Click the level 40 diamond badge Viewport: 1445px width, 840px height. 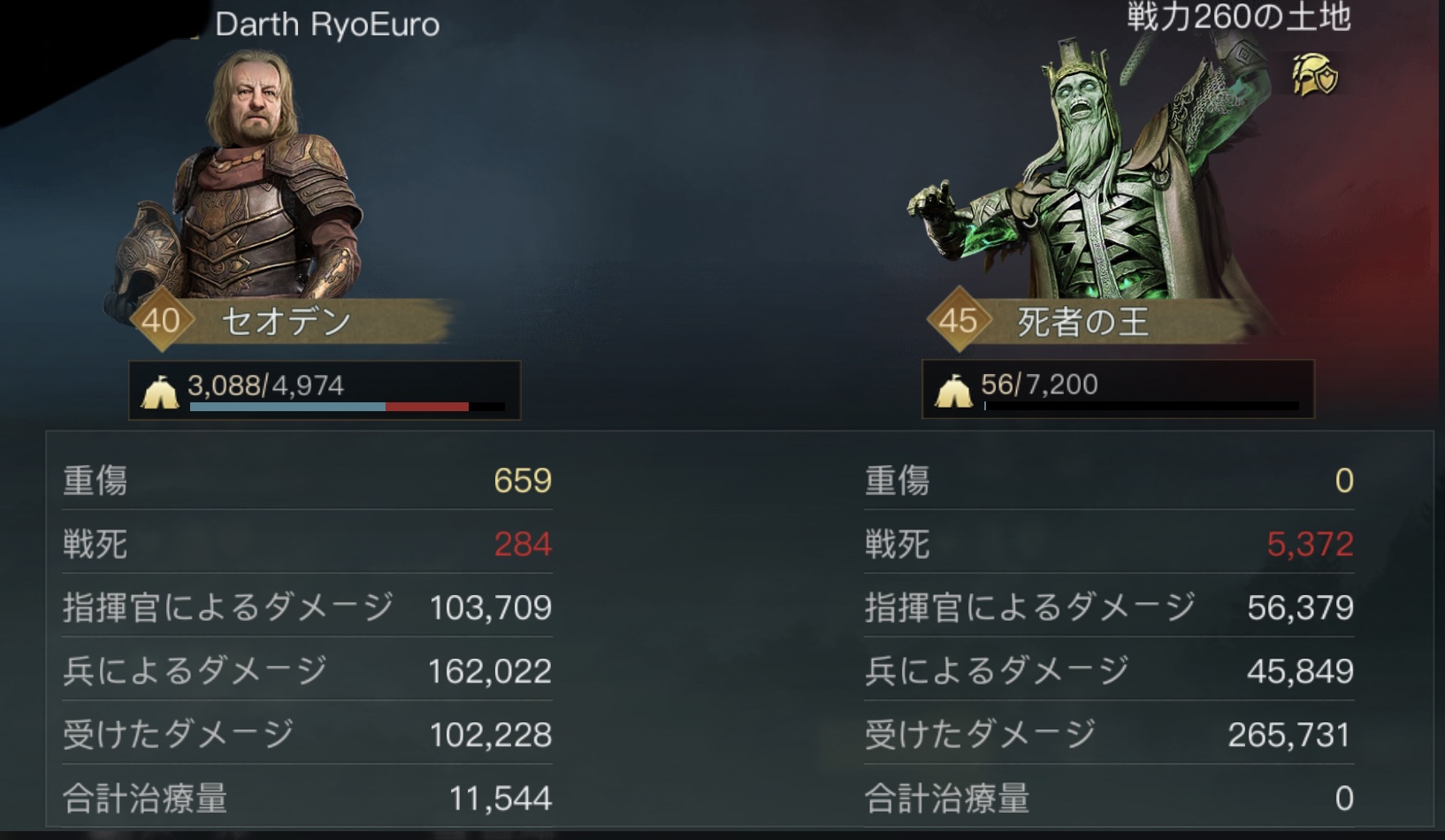[x=161, y=320]
